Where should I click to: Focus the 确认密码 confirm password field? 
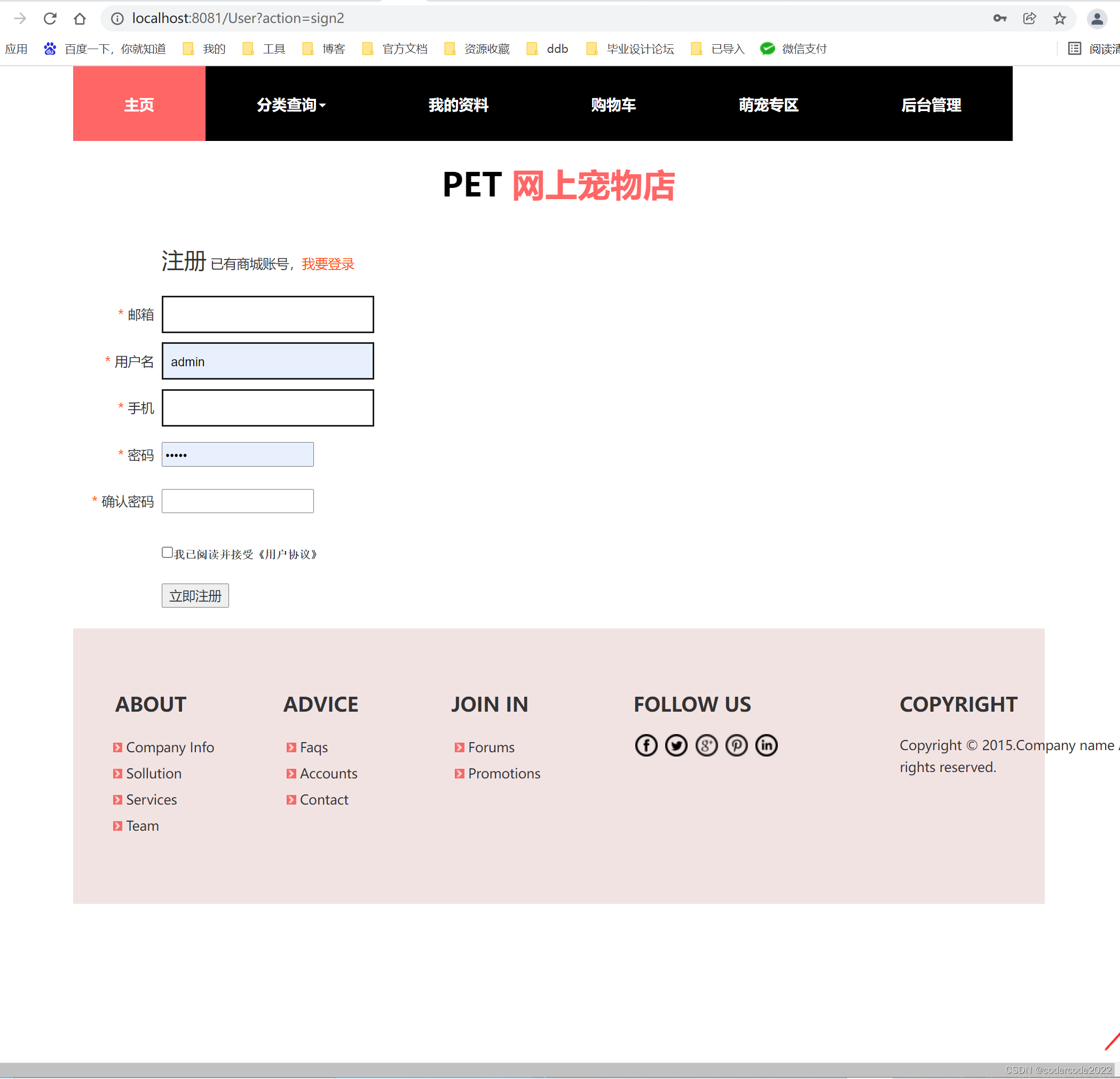pyautogui.click(x=238, y=501)
